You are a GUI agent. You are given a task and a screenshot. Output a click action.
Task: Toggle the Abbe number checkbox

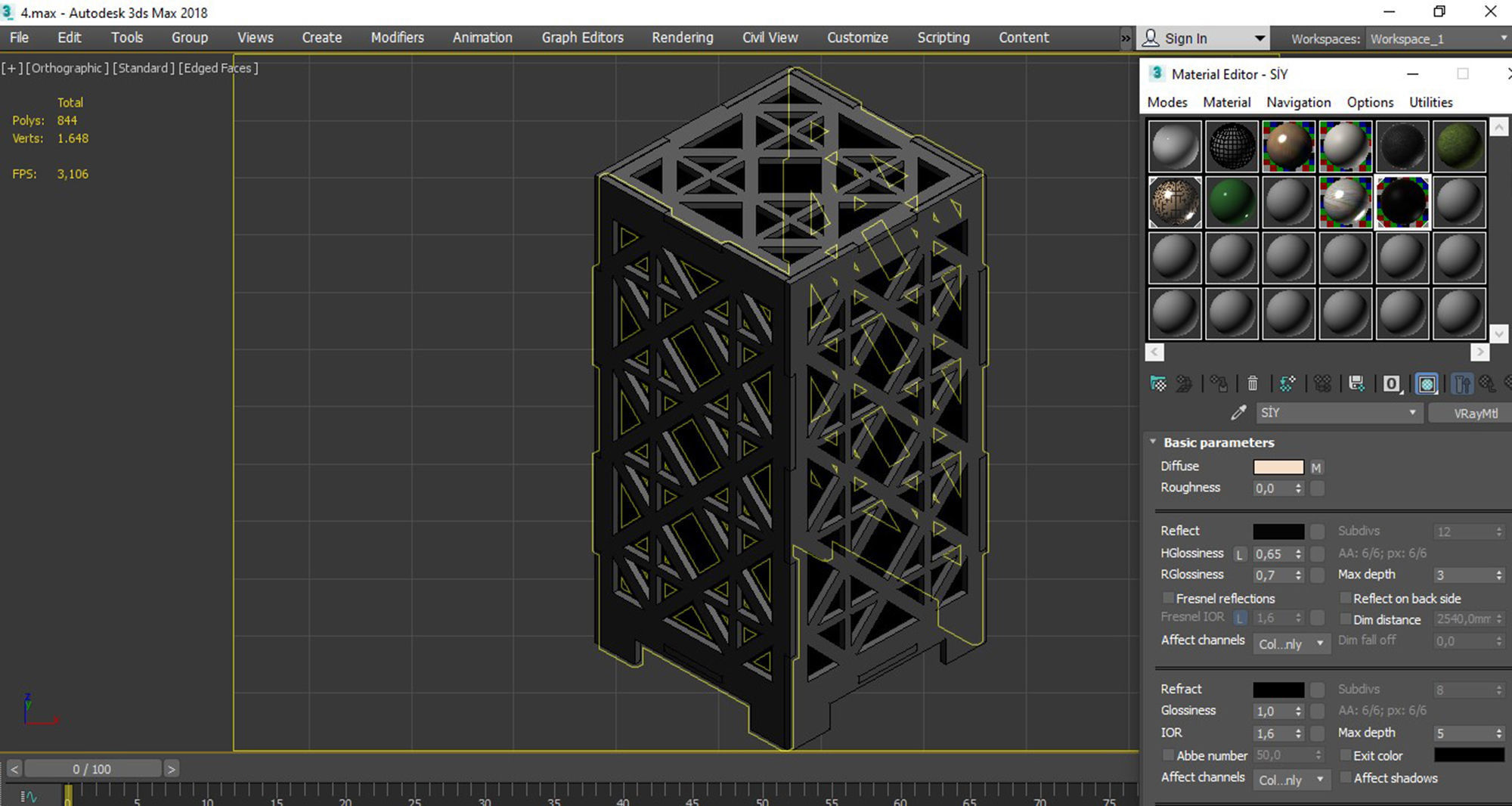tap(1168, 755)
